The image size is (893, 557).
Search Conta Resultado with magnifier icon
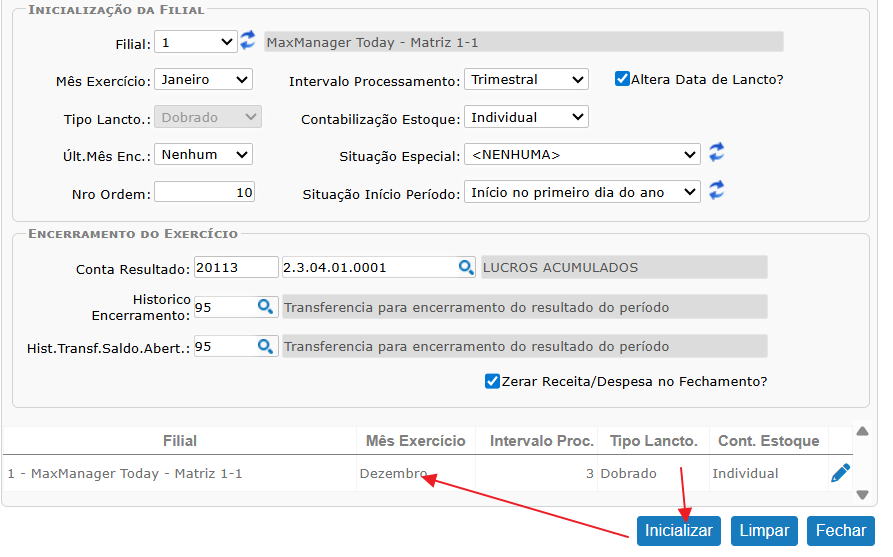pyautogui.click(x=466, y=267)
